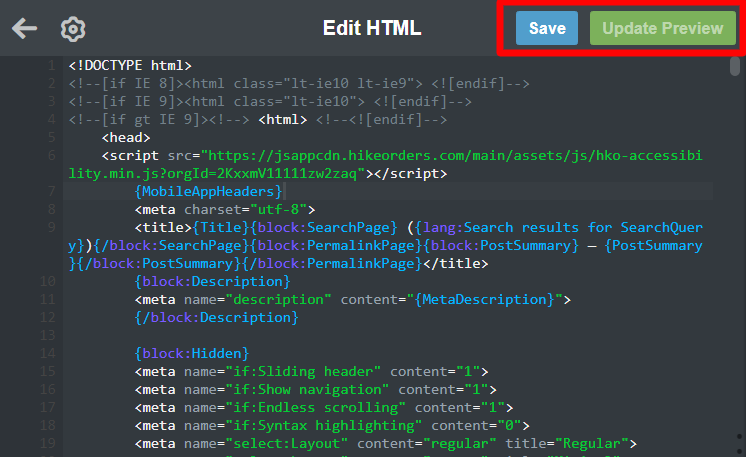Click the meta charset="utf-8" line
The width and height of the screenshot is (746, 457).
point(225,210)
